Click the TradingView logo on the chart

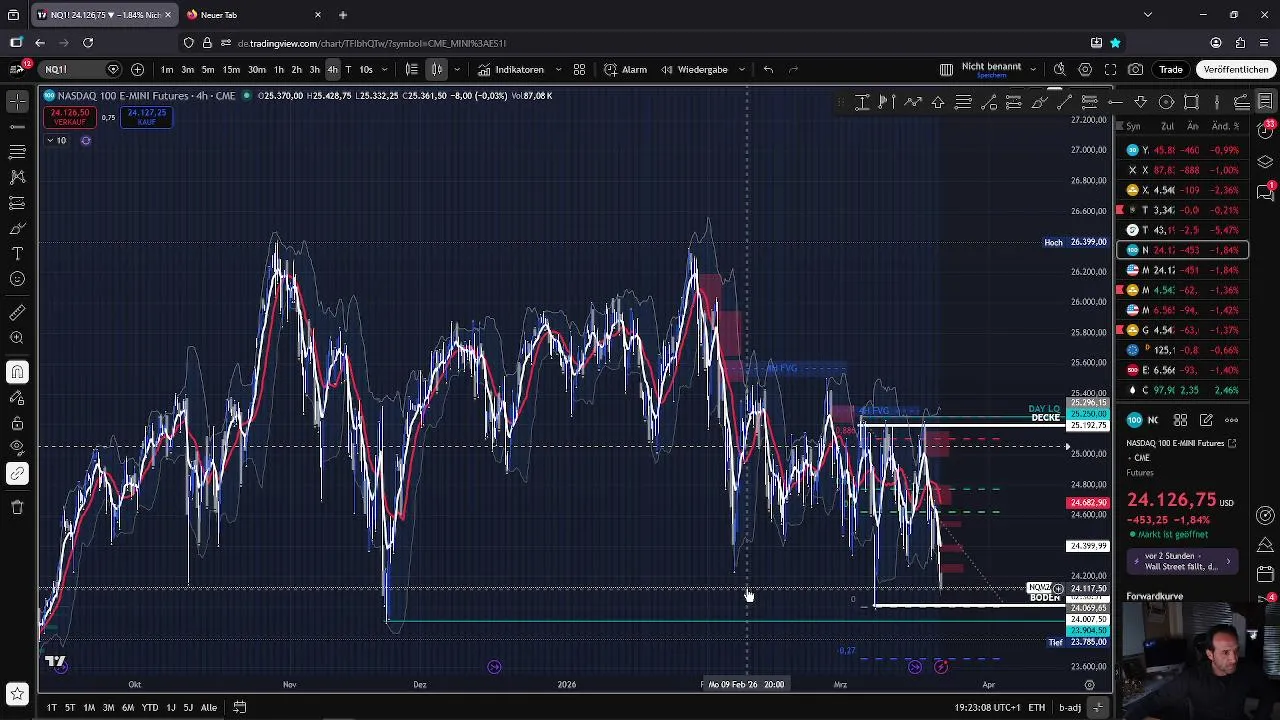[55, 661]
